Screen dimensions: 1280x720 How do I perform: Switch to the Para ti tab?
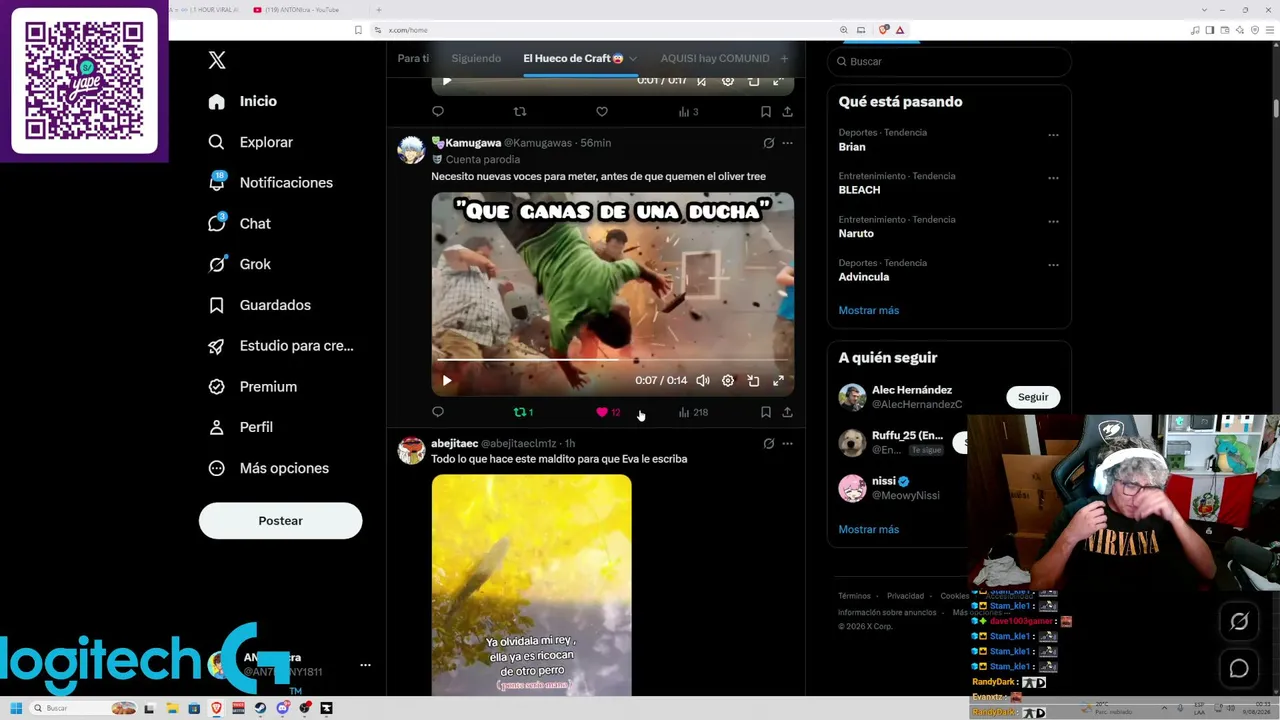[x=413, y=58]
